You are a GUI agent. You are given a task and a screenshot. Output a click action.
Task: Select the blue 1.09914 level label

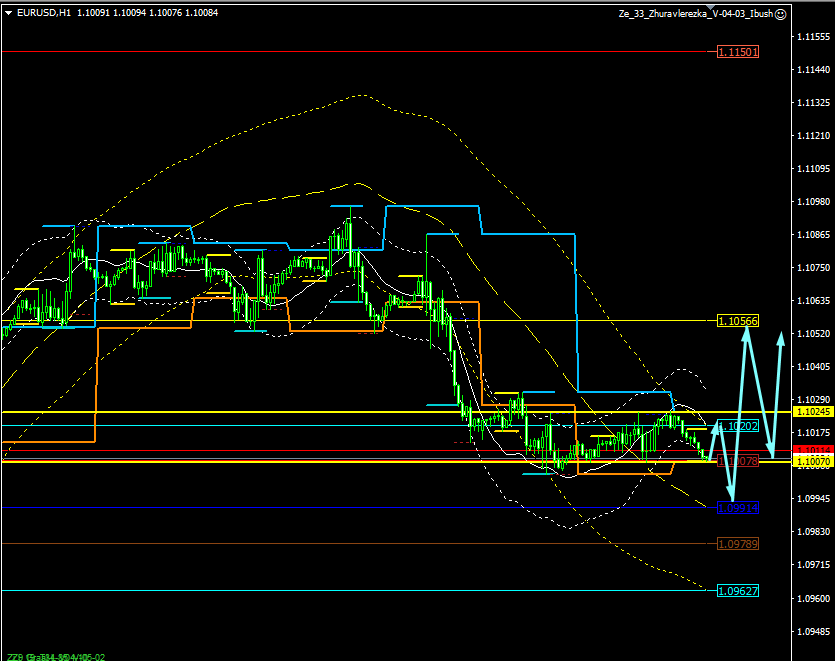point(738,508)
